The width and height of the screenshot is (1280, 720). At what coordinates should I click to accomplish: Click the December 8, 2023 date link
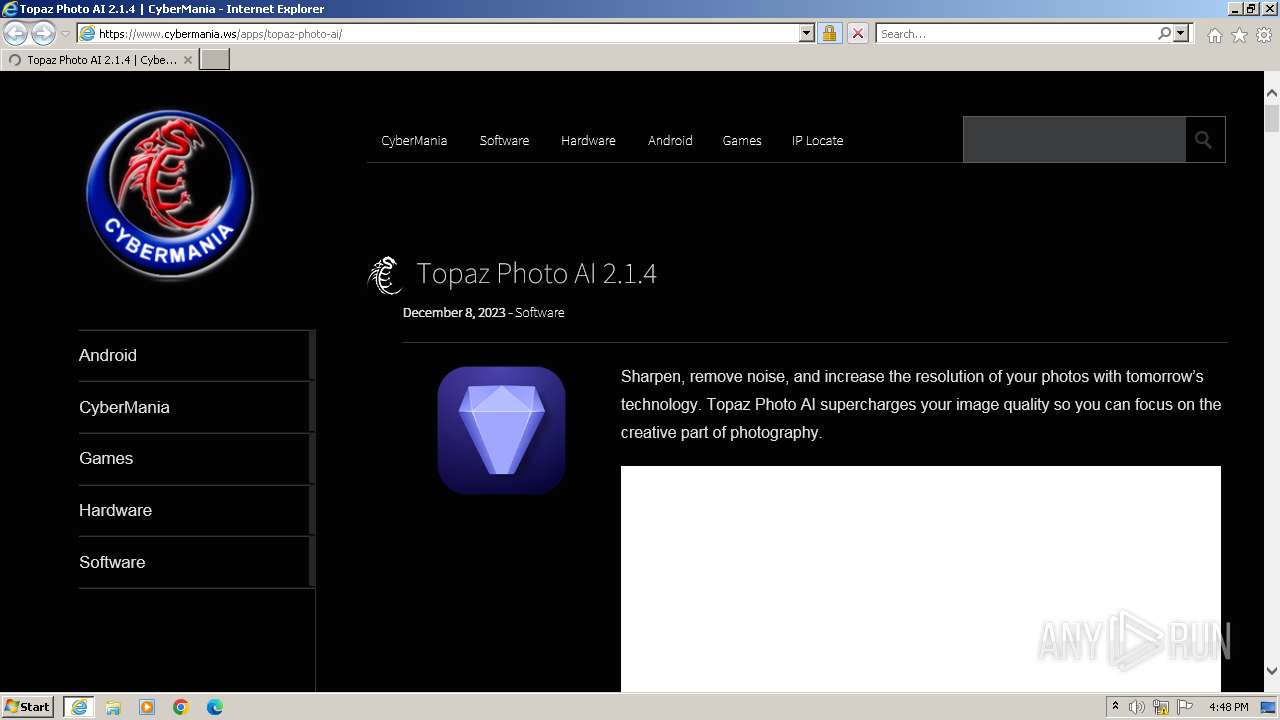pyautogui.click(x=454, y=312)
